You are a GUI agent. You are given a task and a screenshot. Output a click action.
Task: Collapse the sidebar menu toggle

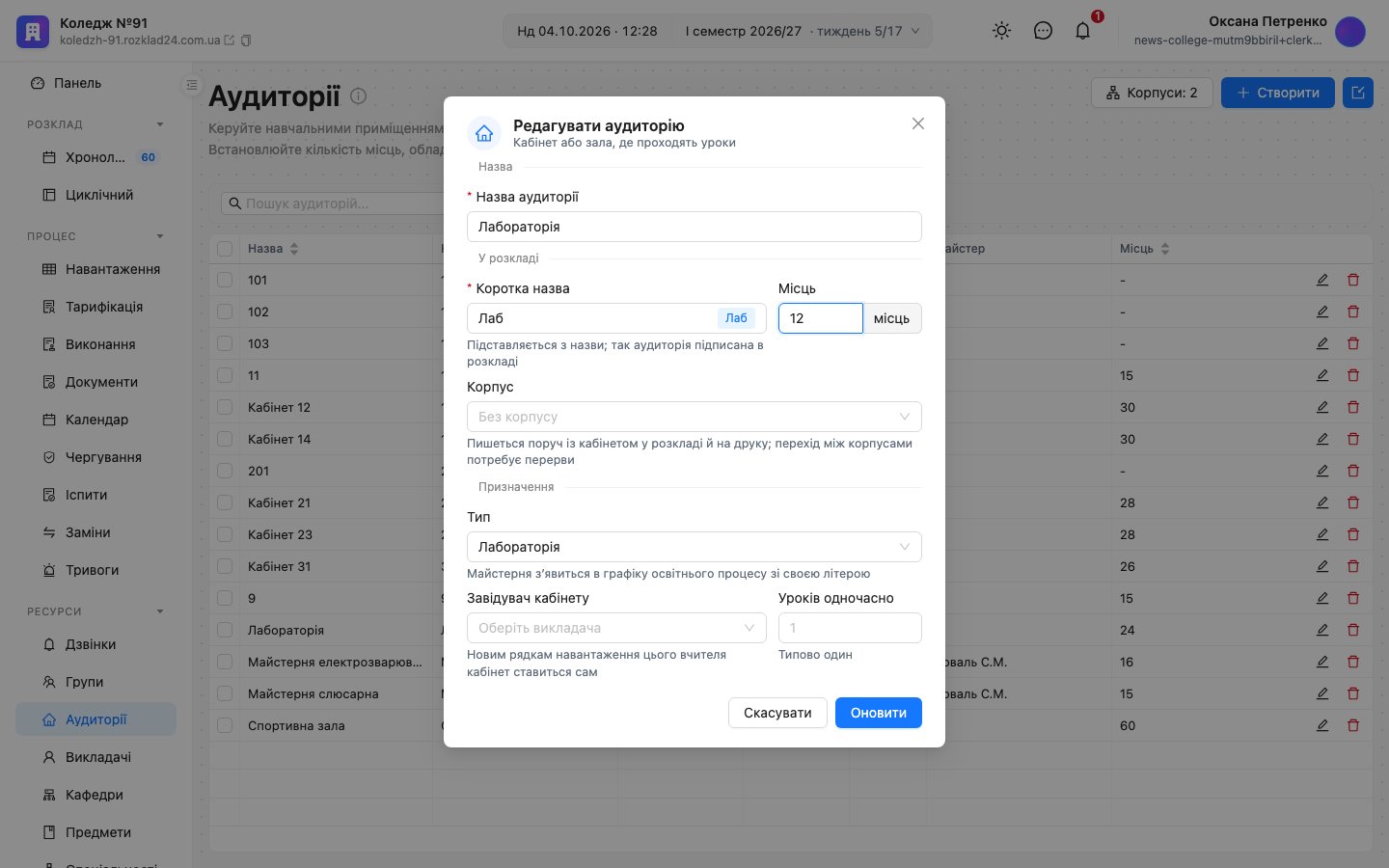[192, 85]
